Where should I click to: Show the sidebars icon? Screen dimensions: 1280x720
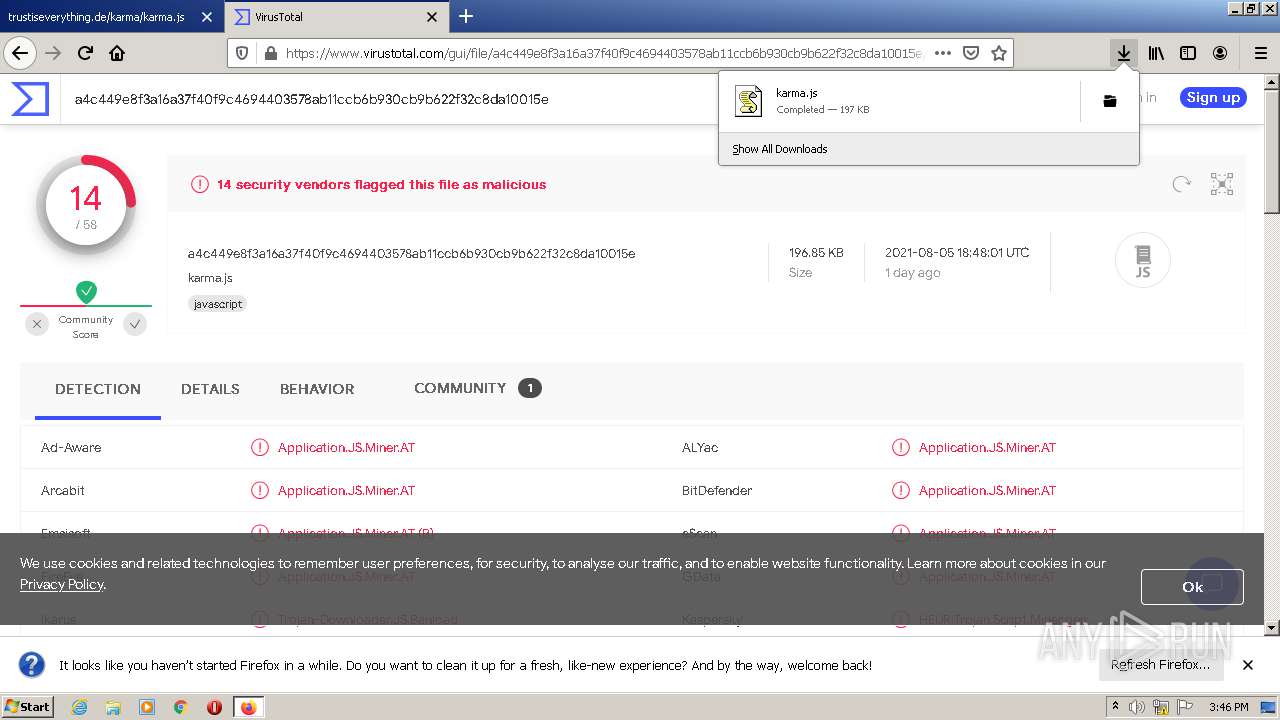coord(1188,53)
